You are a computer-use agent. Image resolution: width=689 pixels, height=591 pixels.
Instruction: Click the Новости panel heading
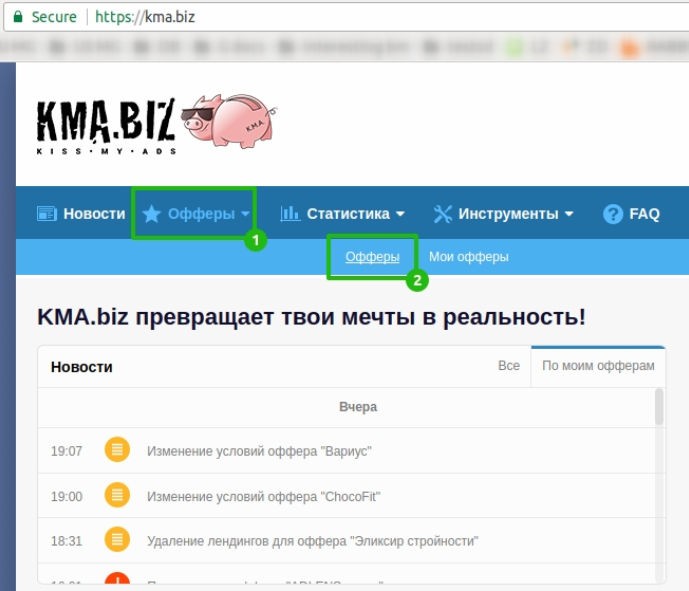point(82,367)
